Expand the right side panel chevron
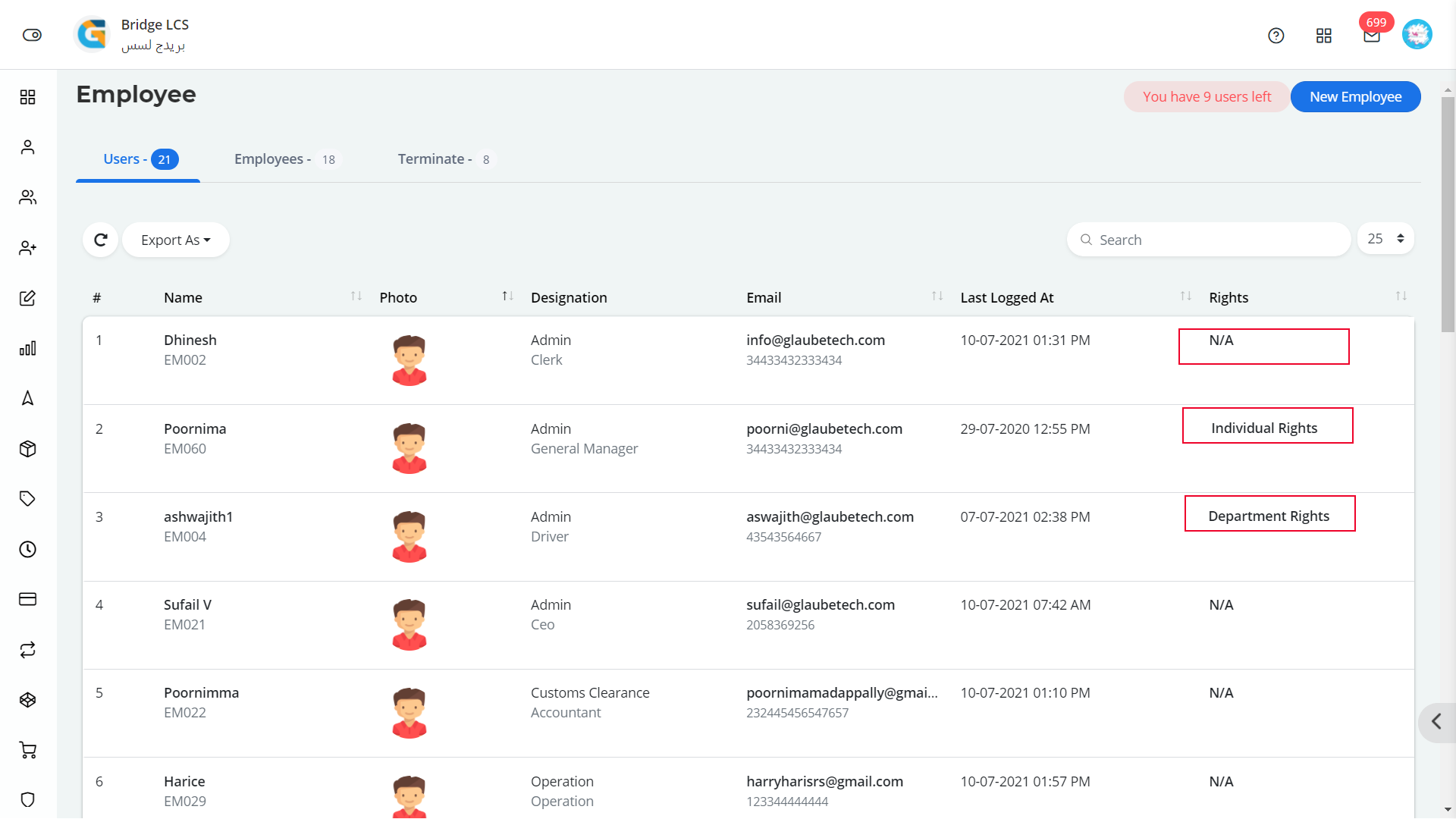The width and height of the screenshot is (1456, 819). coord(1436,721)
